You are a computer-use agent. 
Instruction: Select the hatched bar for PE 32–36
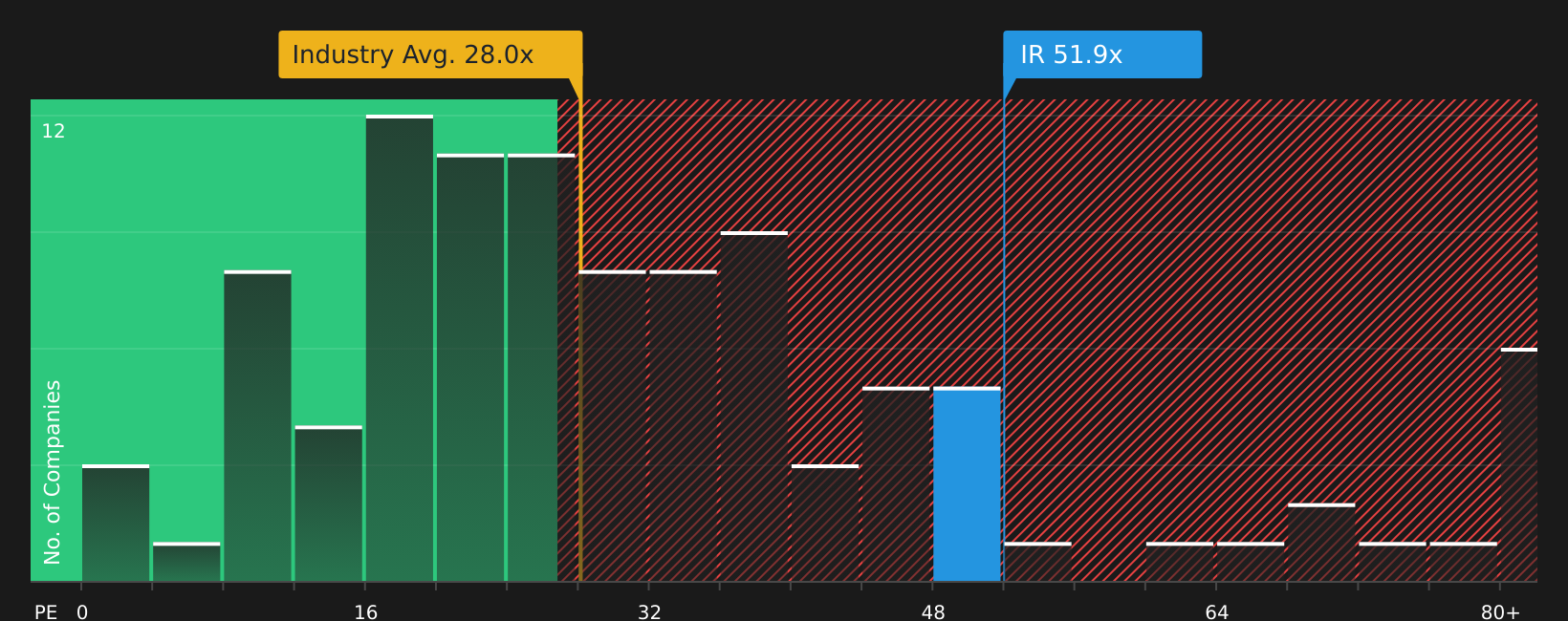683,426
